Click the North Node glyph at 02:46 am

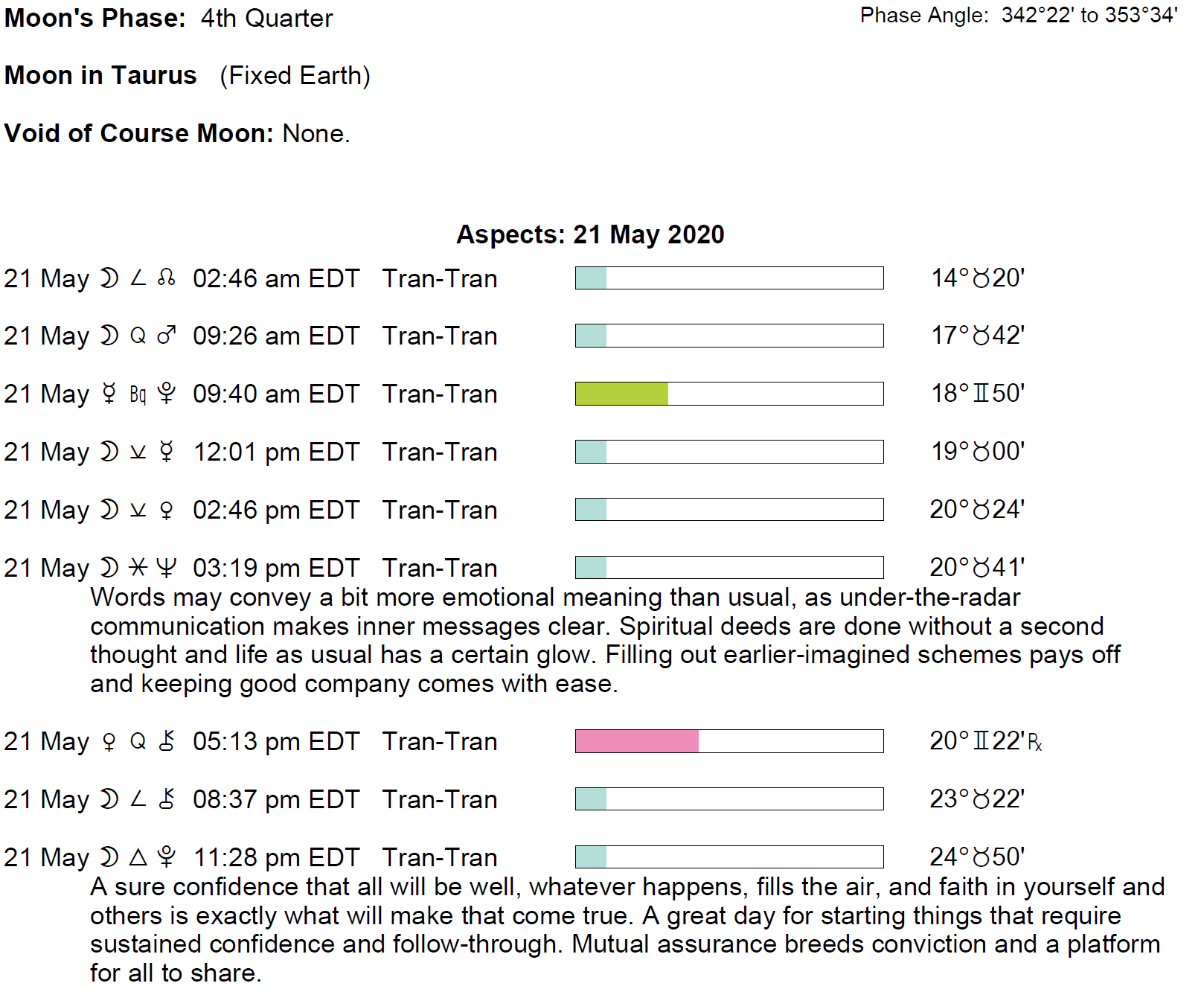[x=167, y=278]
